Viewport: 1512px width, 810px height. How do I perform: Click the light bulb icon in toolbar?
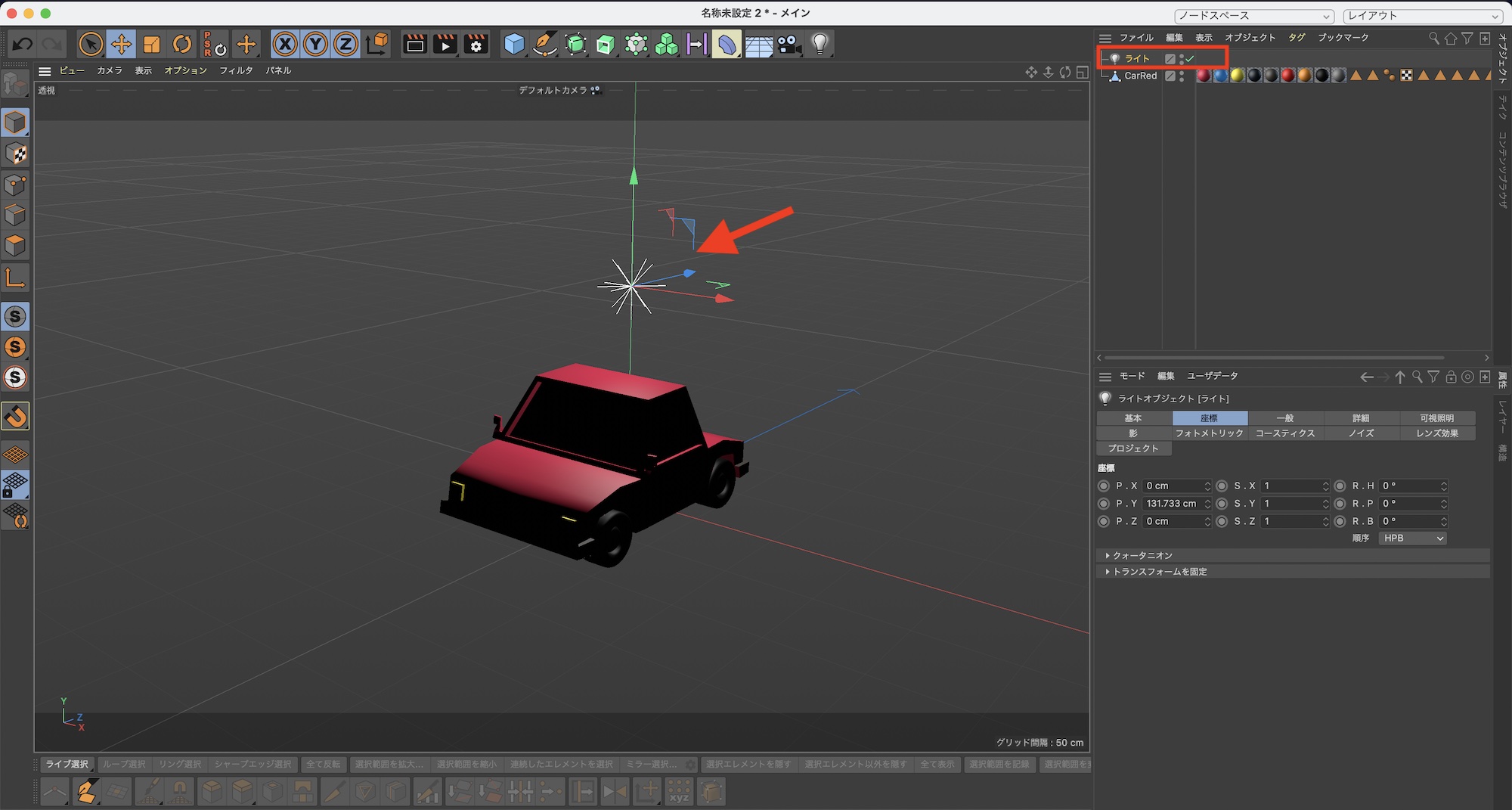[820, 45]
